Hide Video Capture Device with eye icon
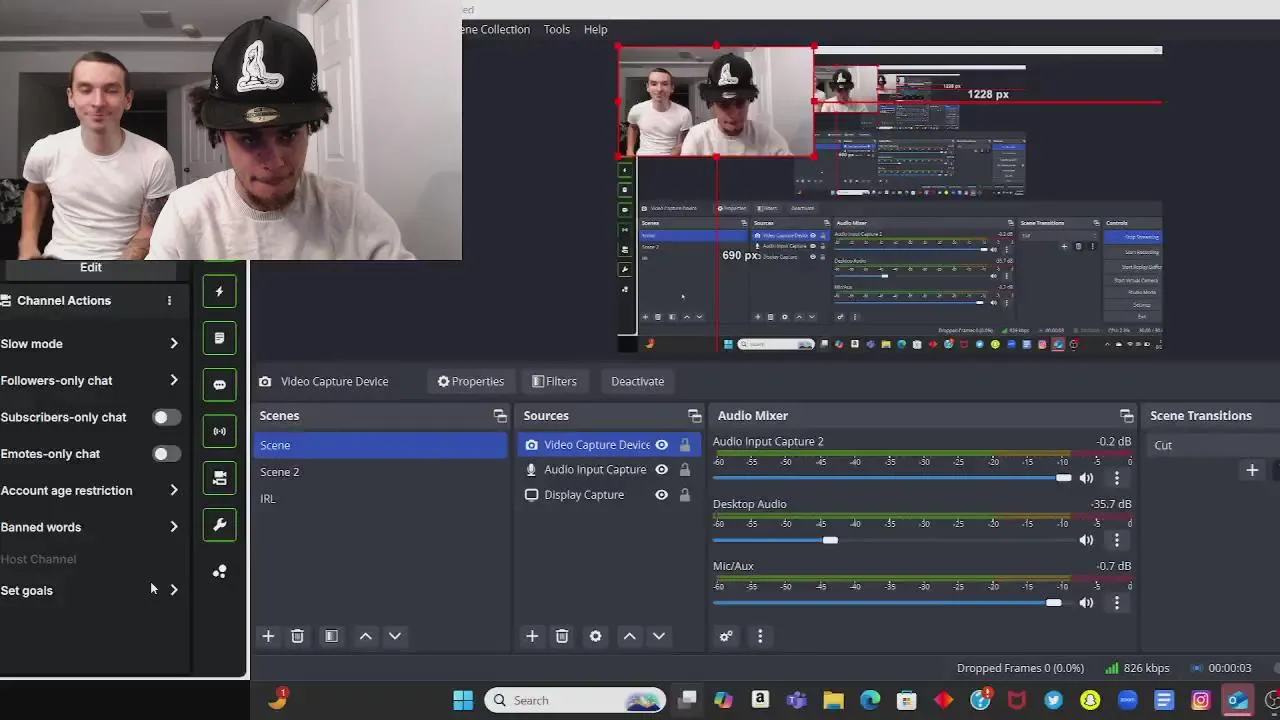Viewport: 1280px width, 720px height. (662, 445)
